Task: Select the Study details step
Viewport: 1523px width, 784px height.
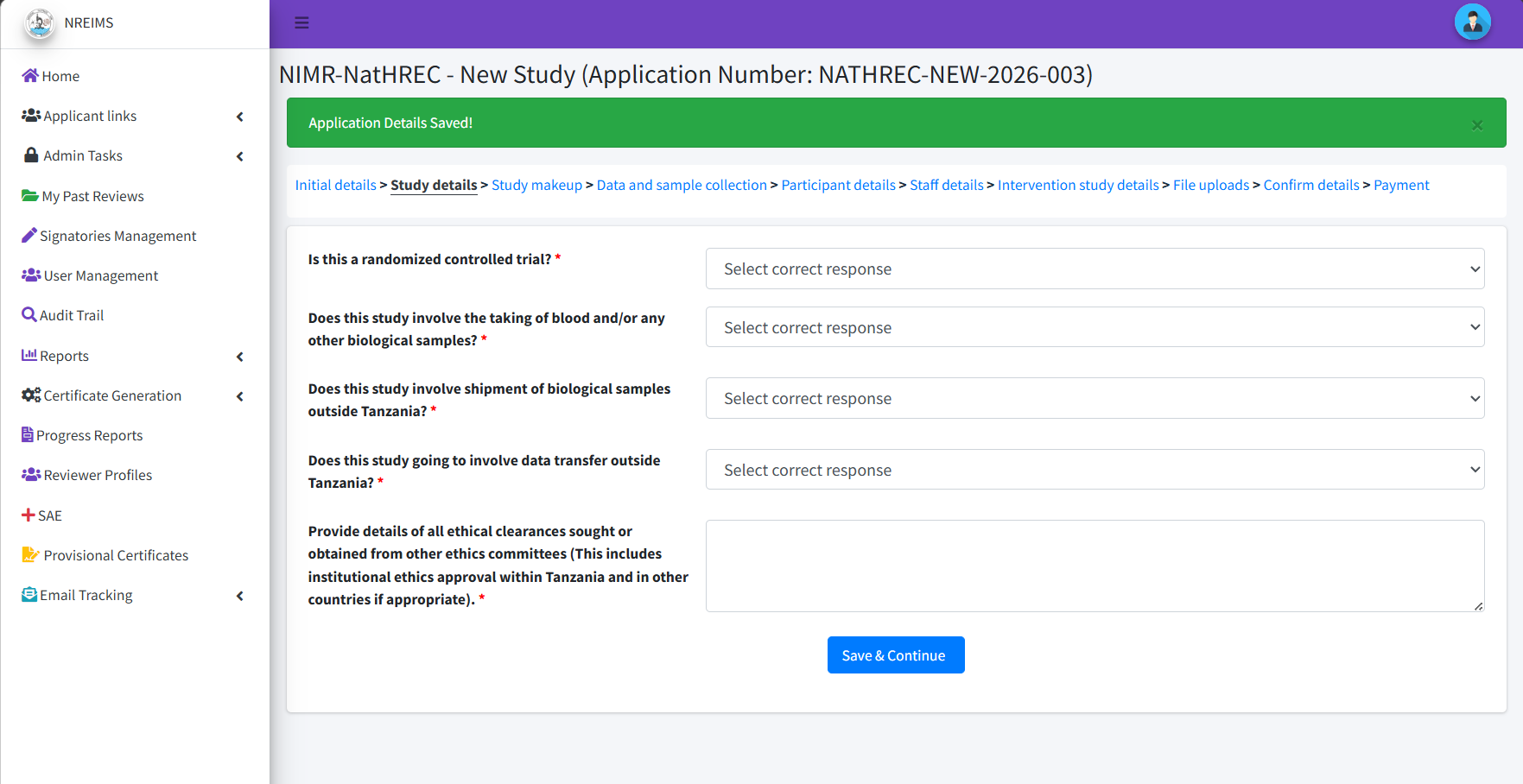Action: click(434, 185)
